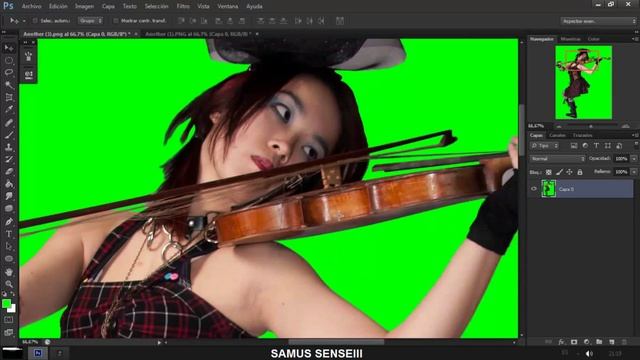Create new adjustment layer icon
The width and height of the screenshot is (640, 360).
(587, 342)
